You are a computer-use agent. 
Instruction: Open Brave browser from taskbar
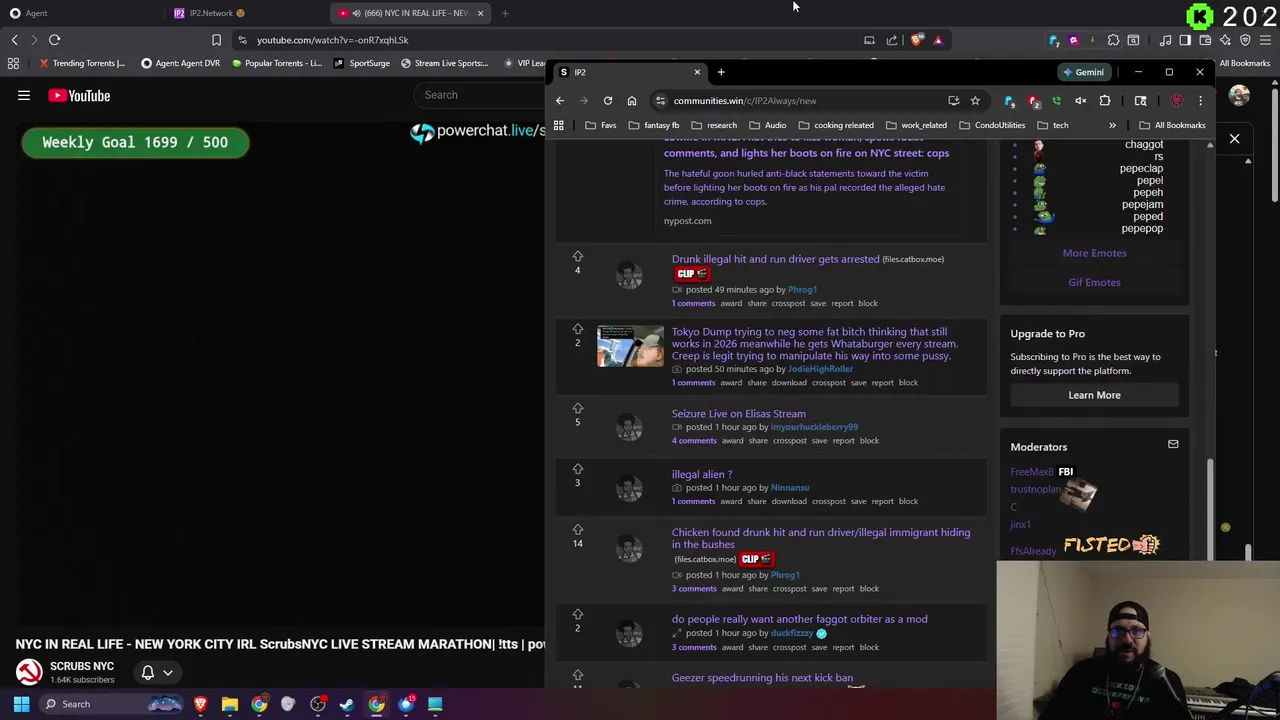pyautogui.click(x=201, y=704)
